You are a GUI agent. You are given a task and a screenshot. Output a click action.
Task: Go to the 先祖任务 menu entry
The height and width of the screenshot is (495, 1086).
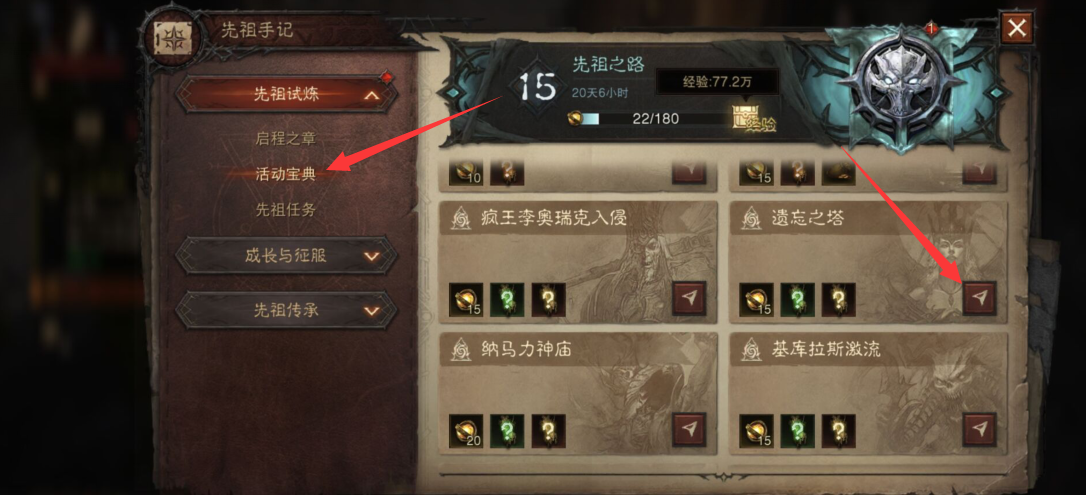(x=285, y=210)
